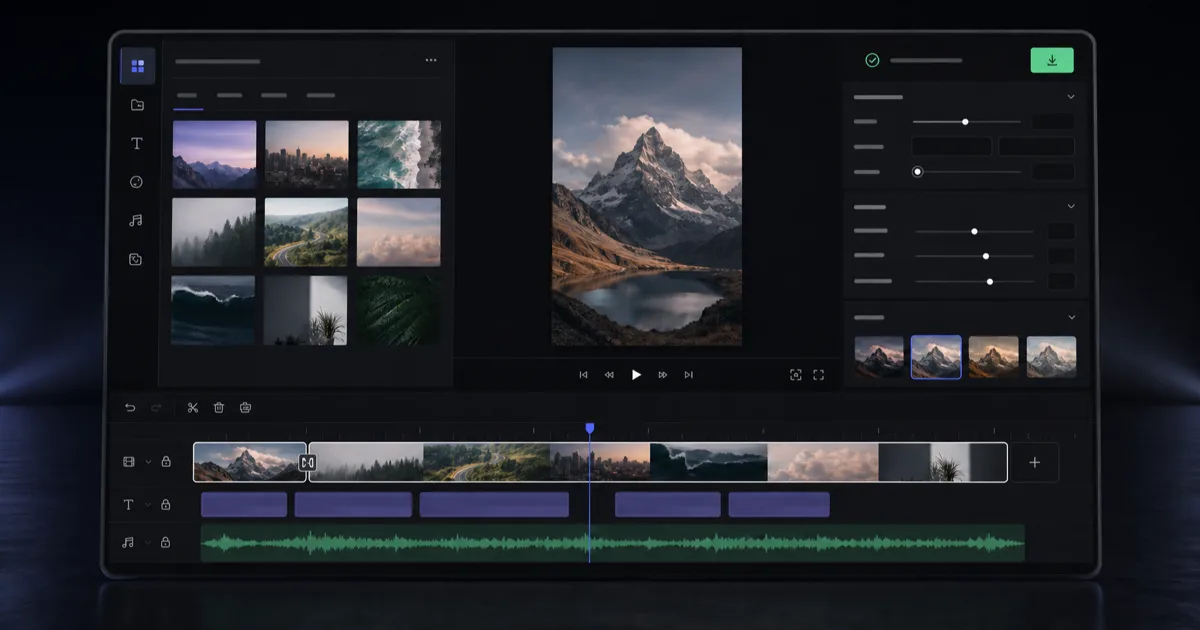
Task: Click the plus button to add a clip
Action: pyautogui.click(x=1035, y=462)
